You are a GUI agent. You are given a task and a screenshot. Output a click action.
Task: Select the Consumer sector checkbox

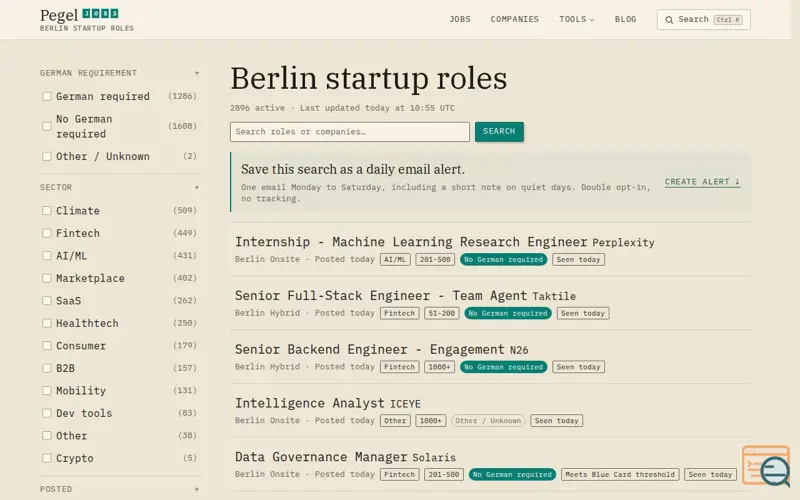(x=46, y=345)
